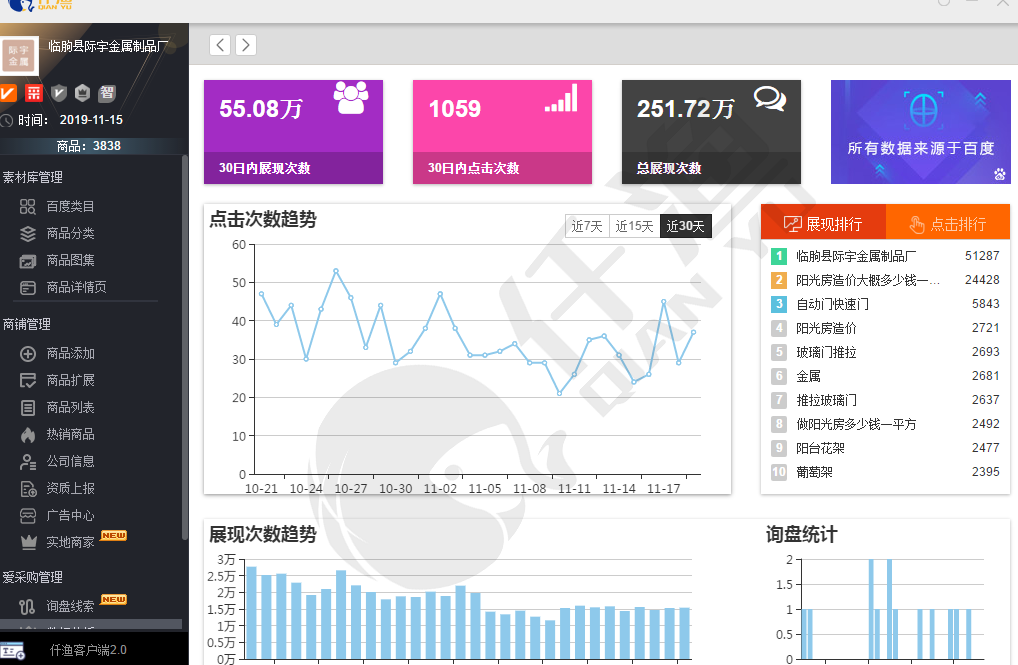Select 商品添加 in the sidebar
Image resolution: width=1018 pixels, height=665 pixels.
70,354
